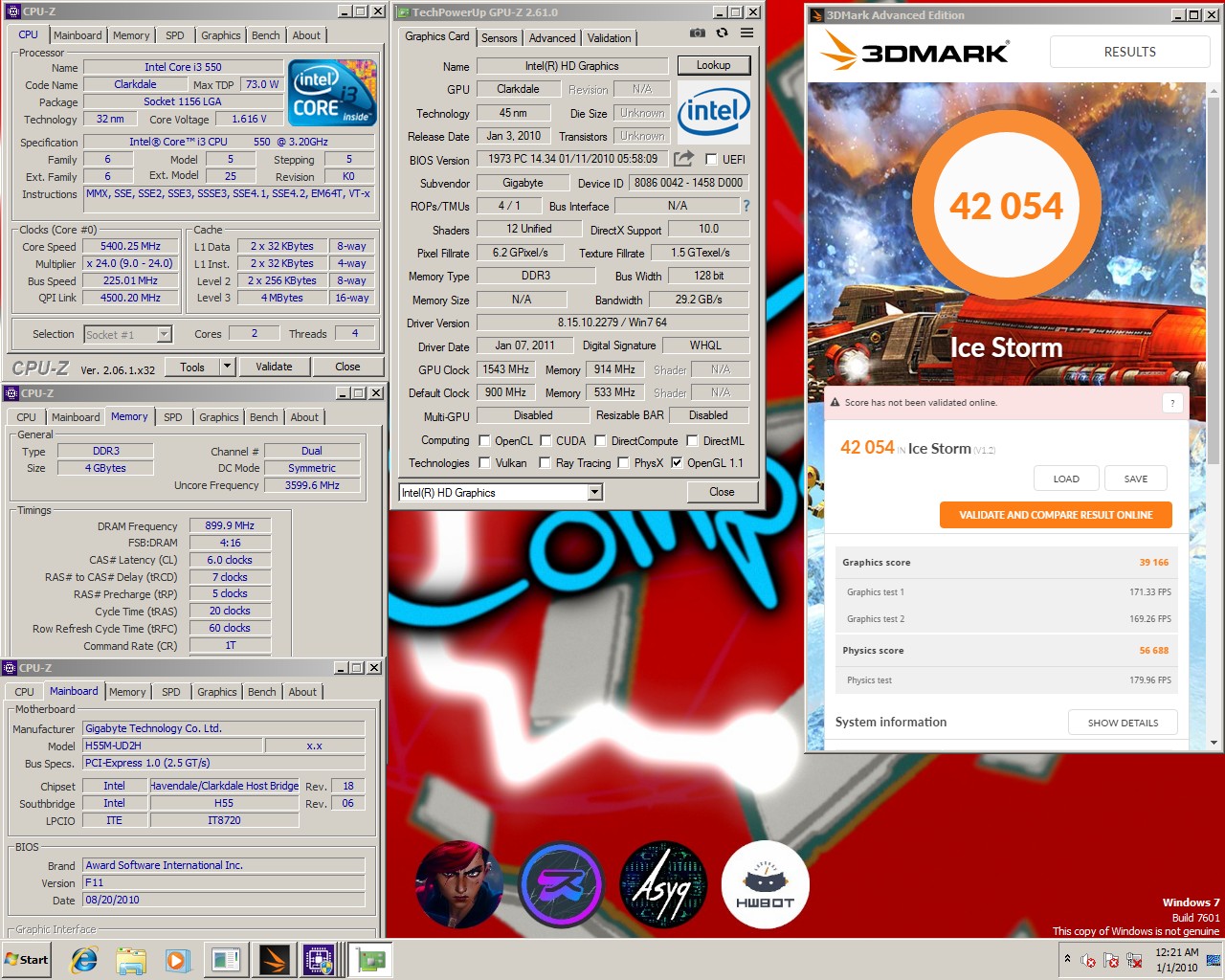
Task: Click 3DMark scrollbar down arrow
Action: click(x=1214, y=743)
